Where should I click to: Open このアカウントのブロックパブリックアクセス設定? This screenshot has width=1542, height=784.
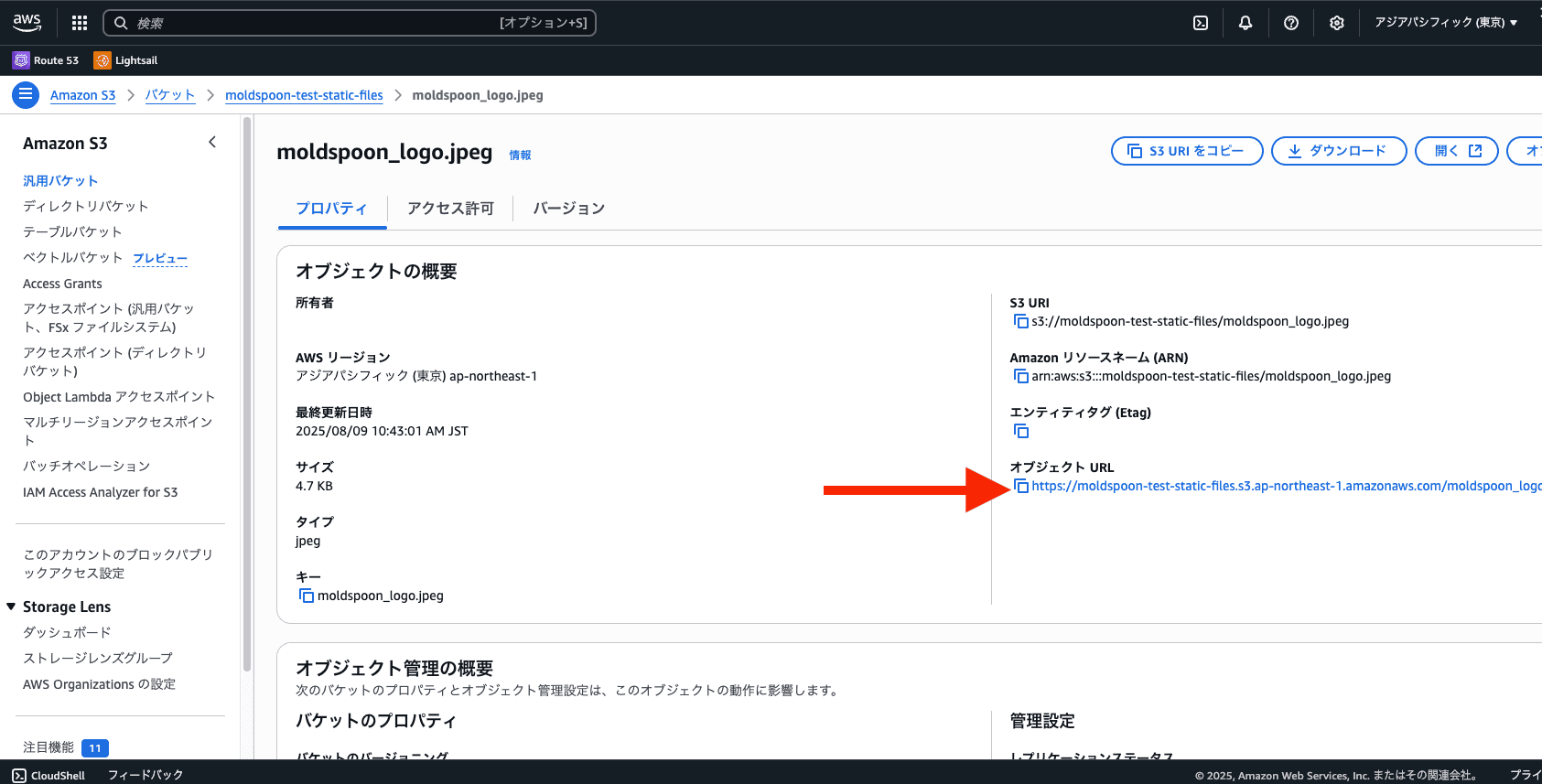tap(118, 564)
